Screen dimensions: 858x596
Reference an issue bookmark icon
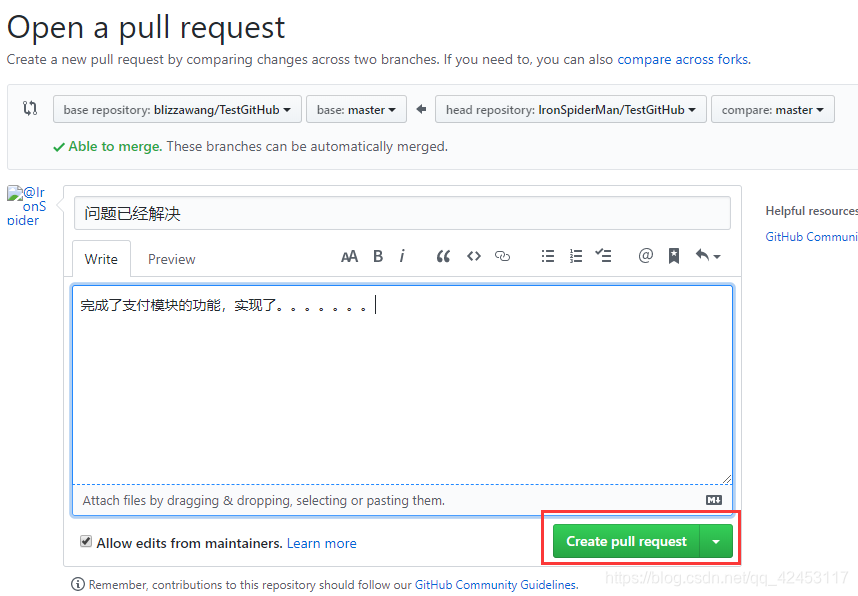(x=674, y=256)
